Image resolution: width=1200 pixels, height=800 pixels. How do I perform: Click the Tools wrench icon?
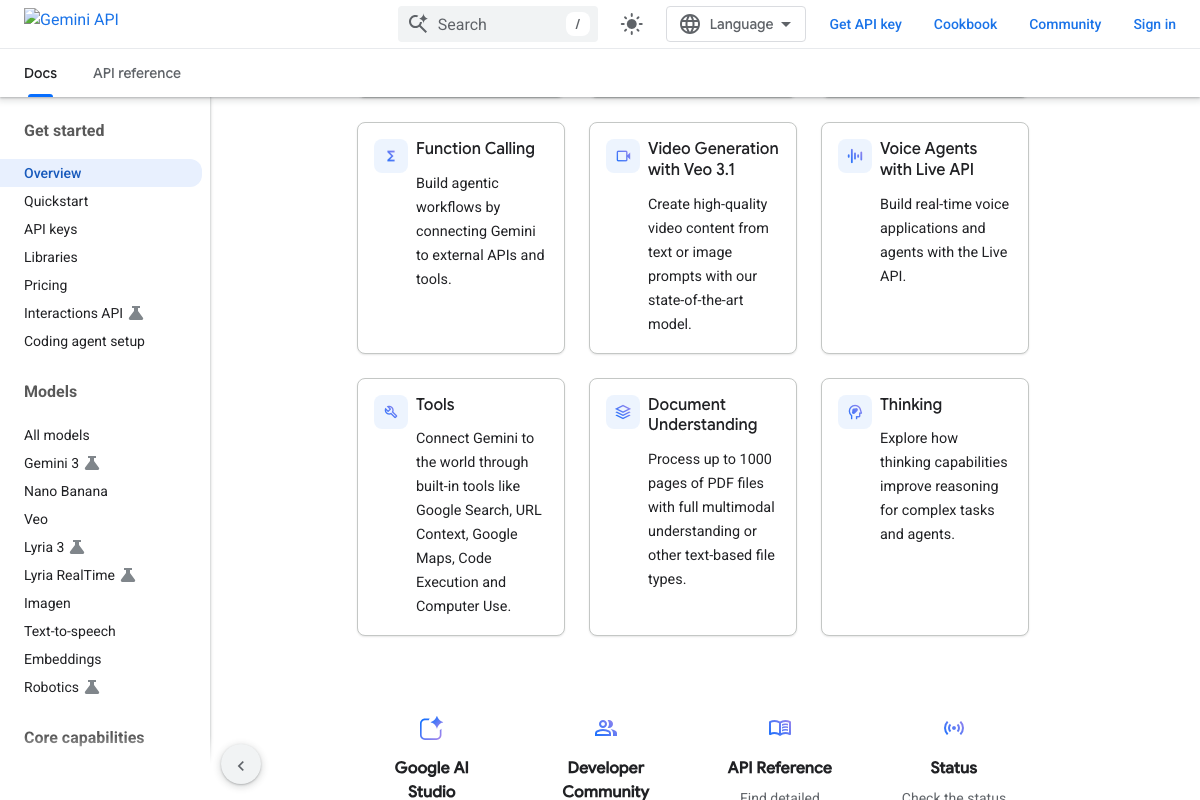391,412
